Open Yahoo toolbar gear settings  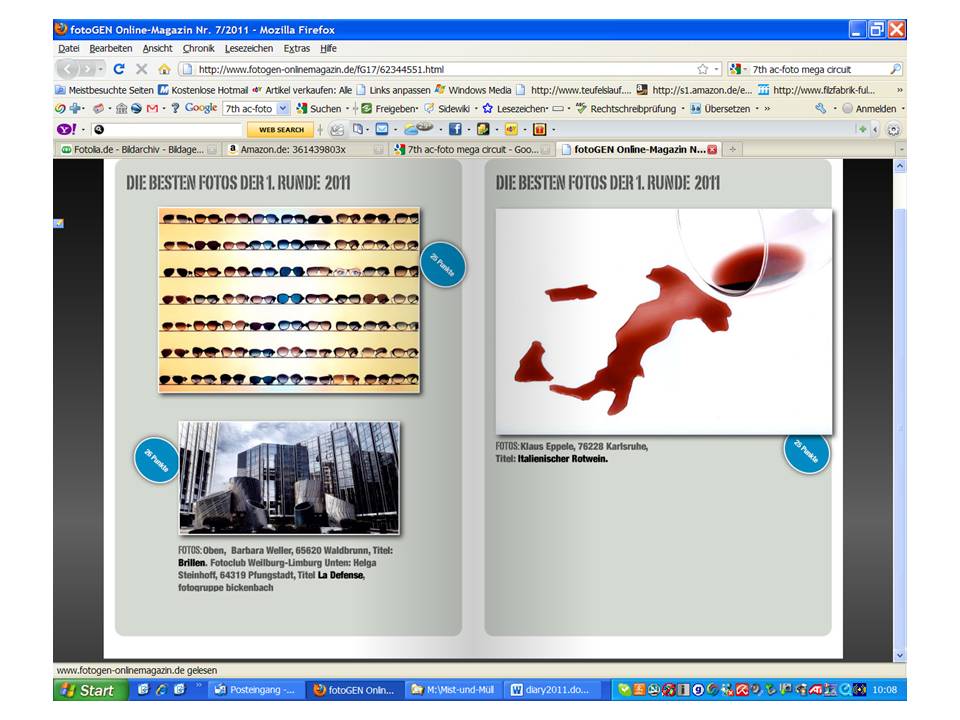[x=893, y=129]
